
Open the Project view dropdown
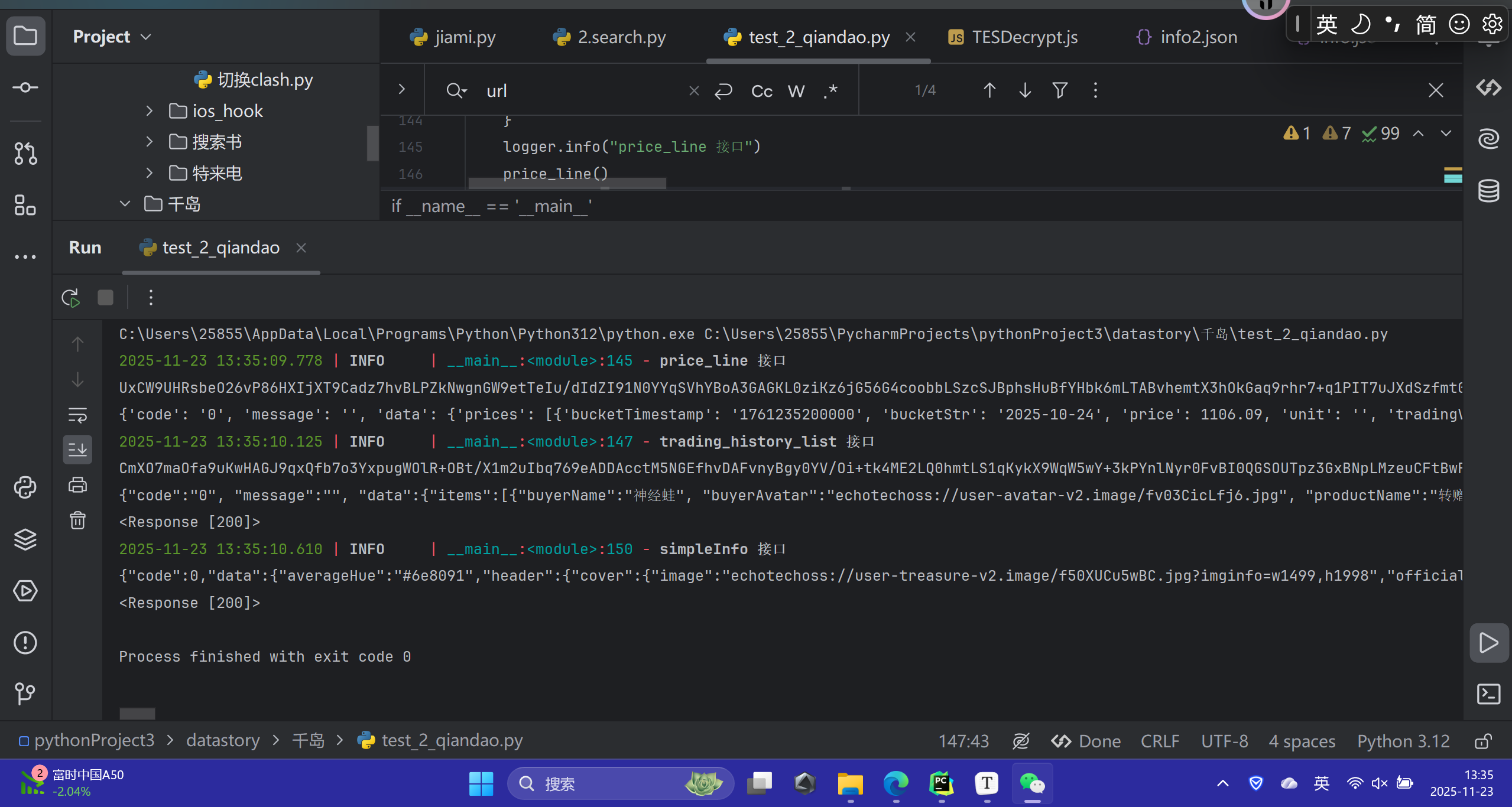[112, 37]
